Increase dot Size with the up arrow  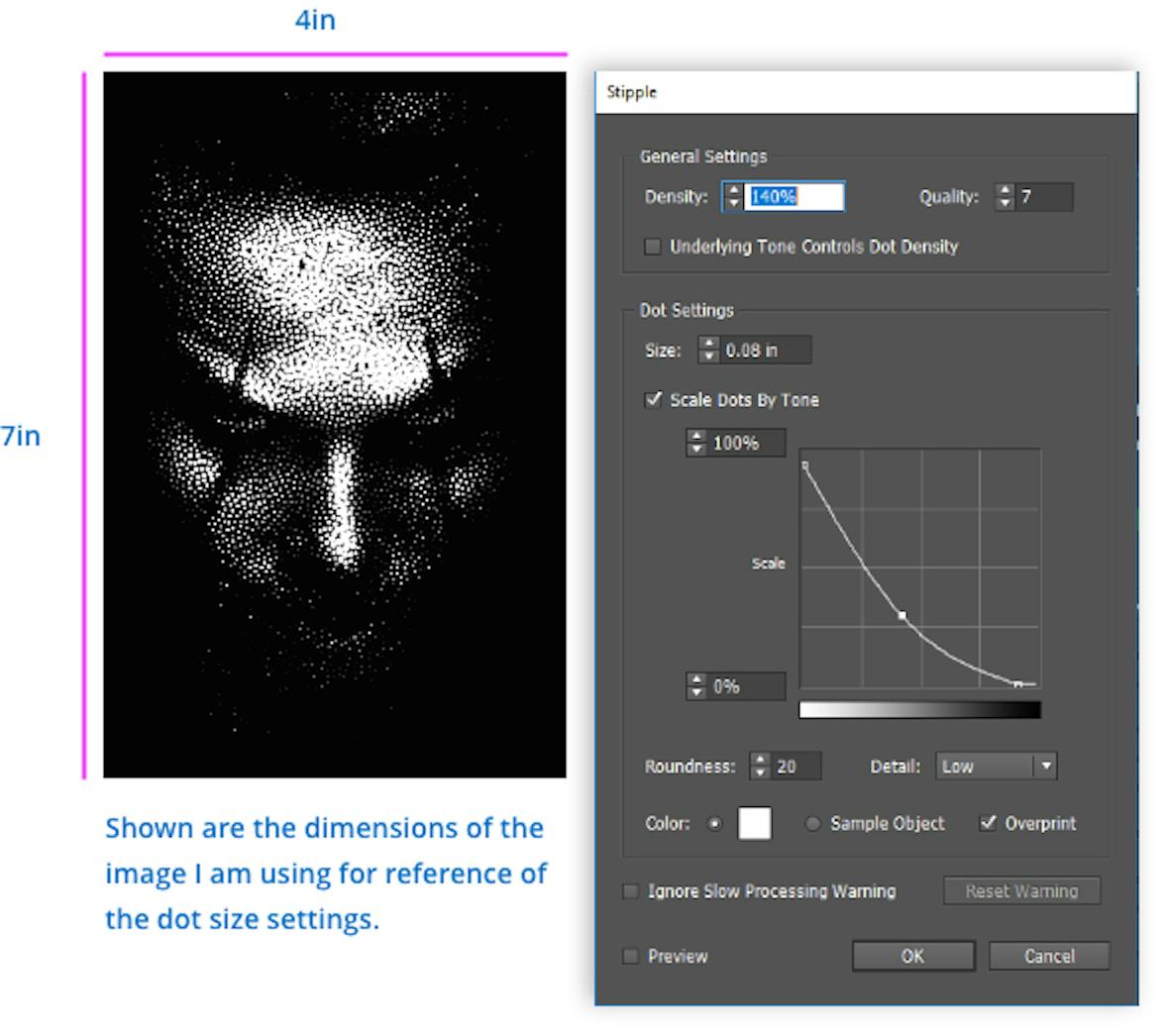[709, 344]
